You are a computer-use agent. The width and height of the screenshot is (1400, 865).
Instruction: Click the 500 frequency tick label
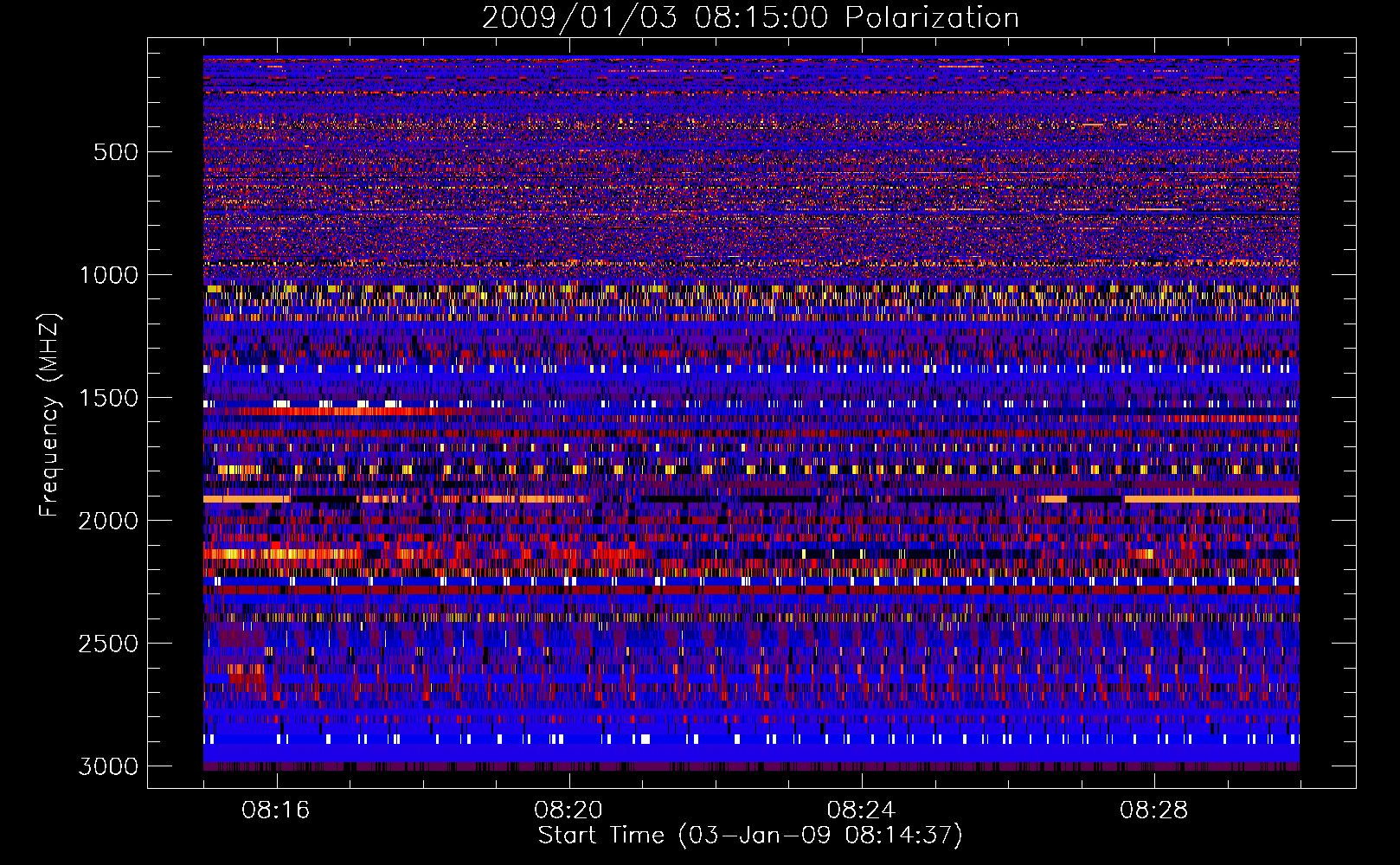click(116, 152)
